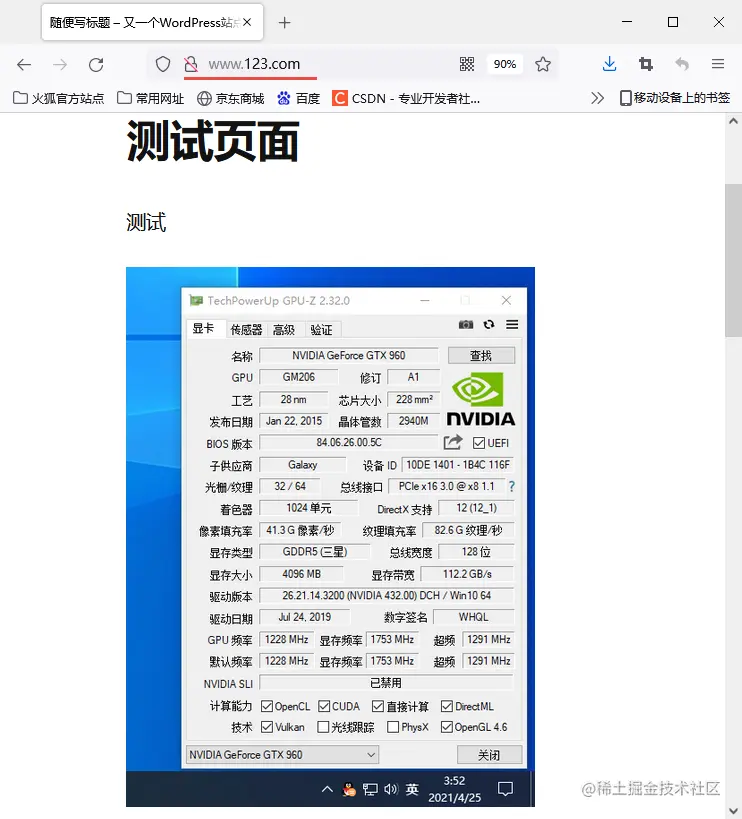Switch to the 传感器 tab in GPU-Z

pyautogui.click(x=246, y=330)
